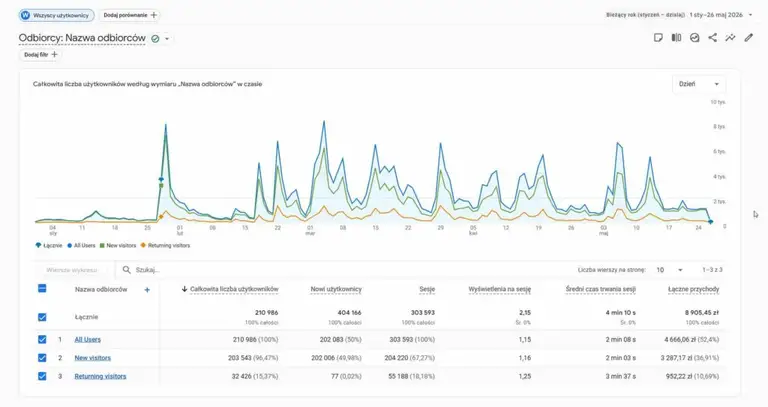This screenshot has width=768, height=407.
Task: Click the sort arrow before Całkowita liczba użytkowników
Action: (184, 289)
